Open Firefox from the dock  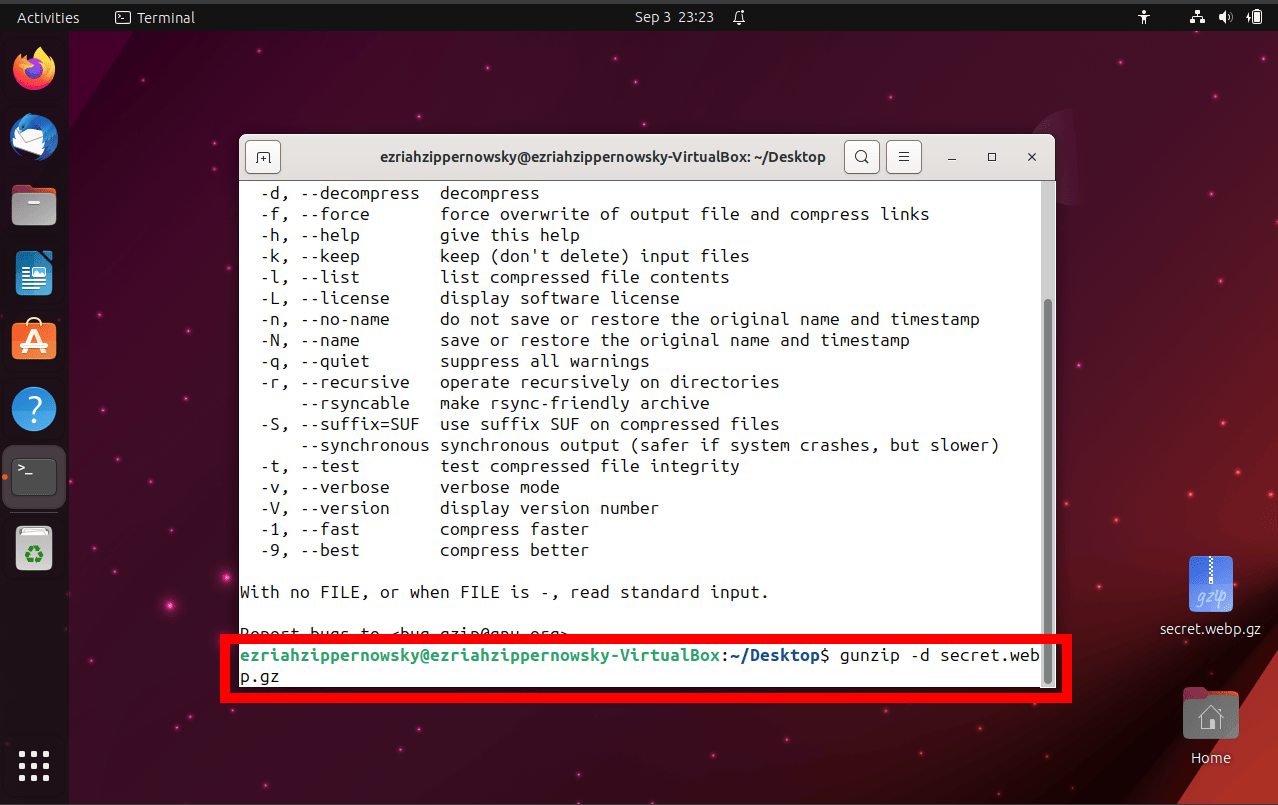coord(33,68)
